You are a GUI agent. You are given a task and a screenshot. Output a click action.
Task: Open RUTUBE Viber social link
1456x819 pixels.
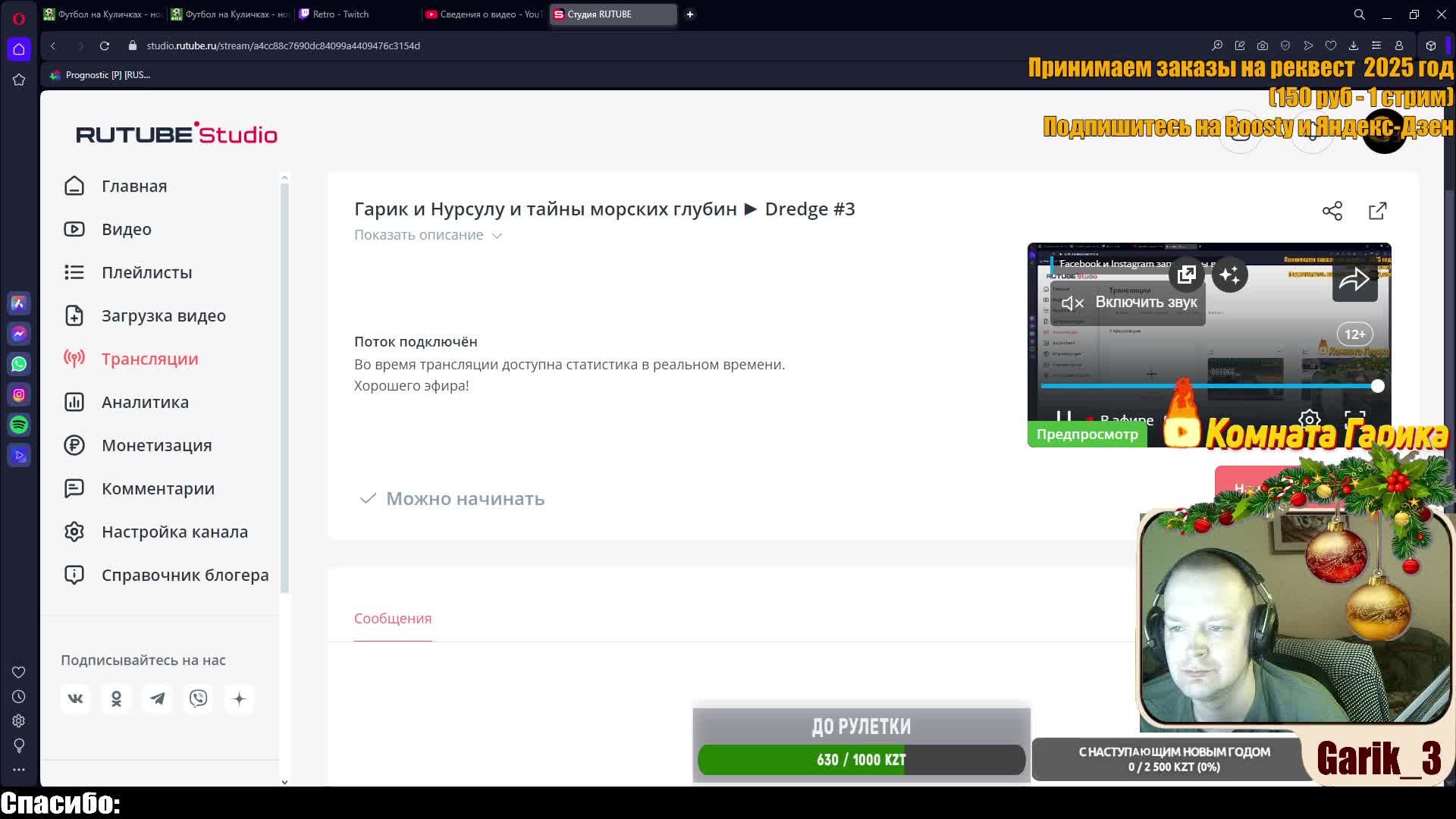coord(198,698)
